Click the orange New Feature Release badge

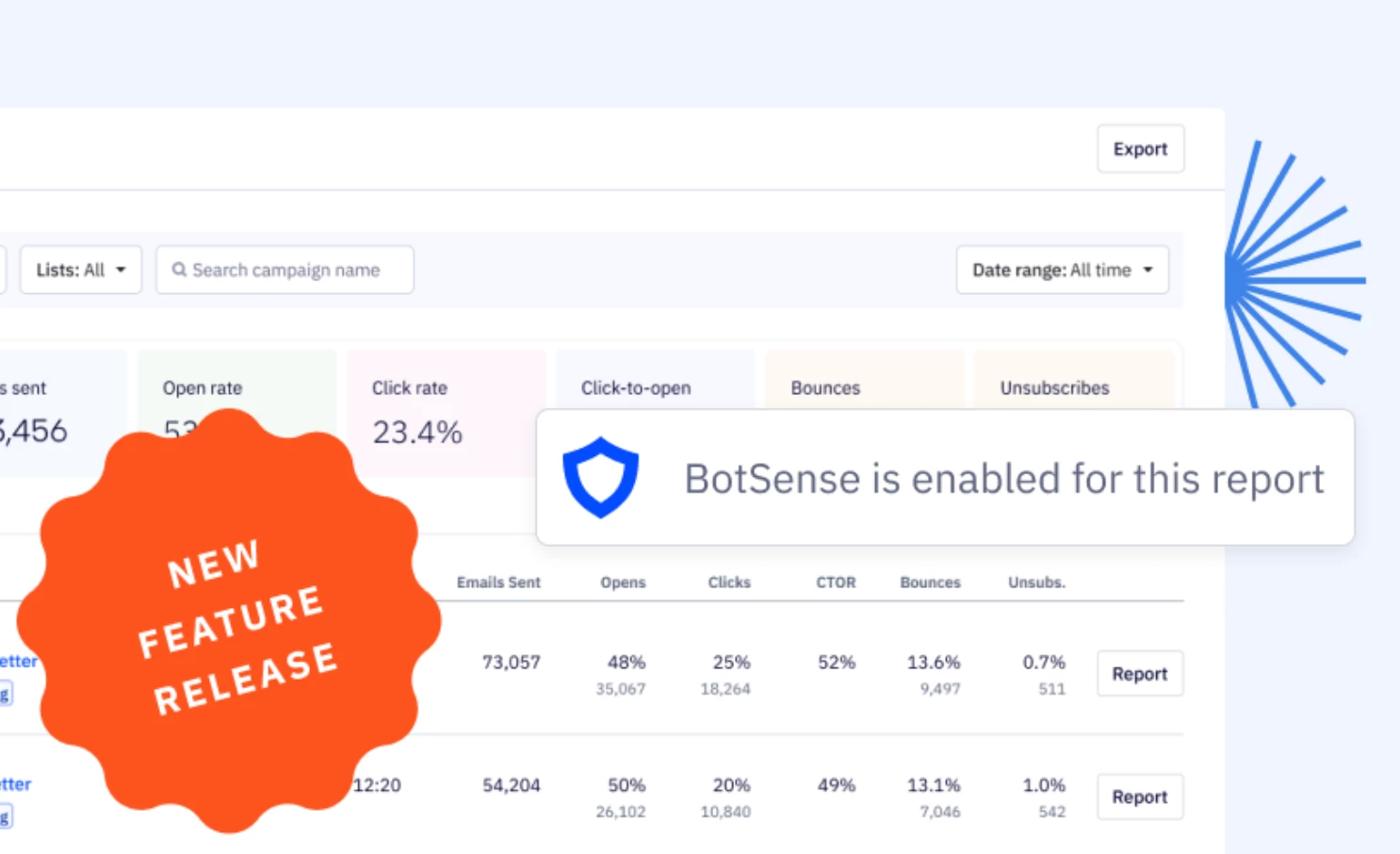pyautogui.click(x=236, y=617)
